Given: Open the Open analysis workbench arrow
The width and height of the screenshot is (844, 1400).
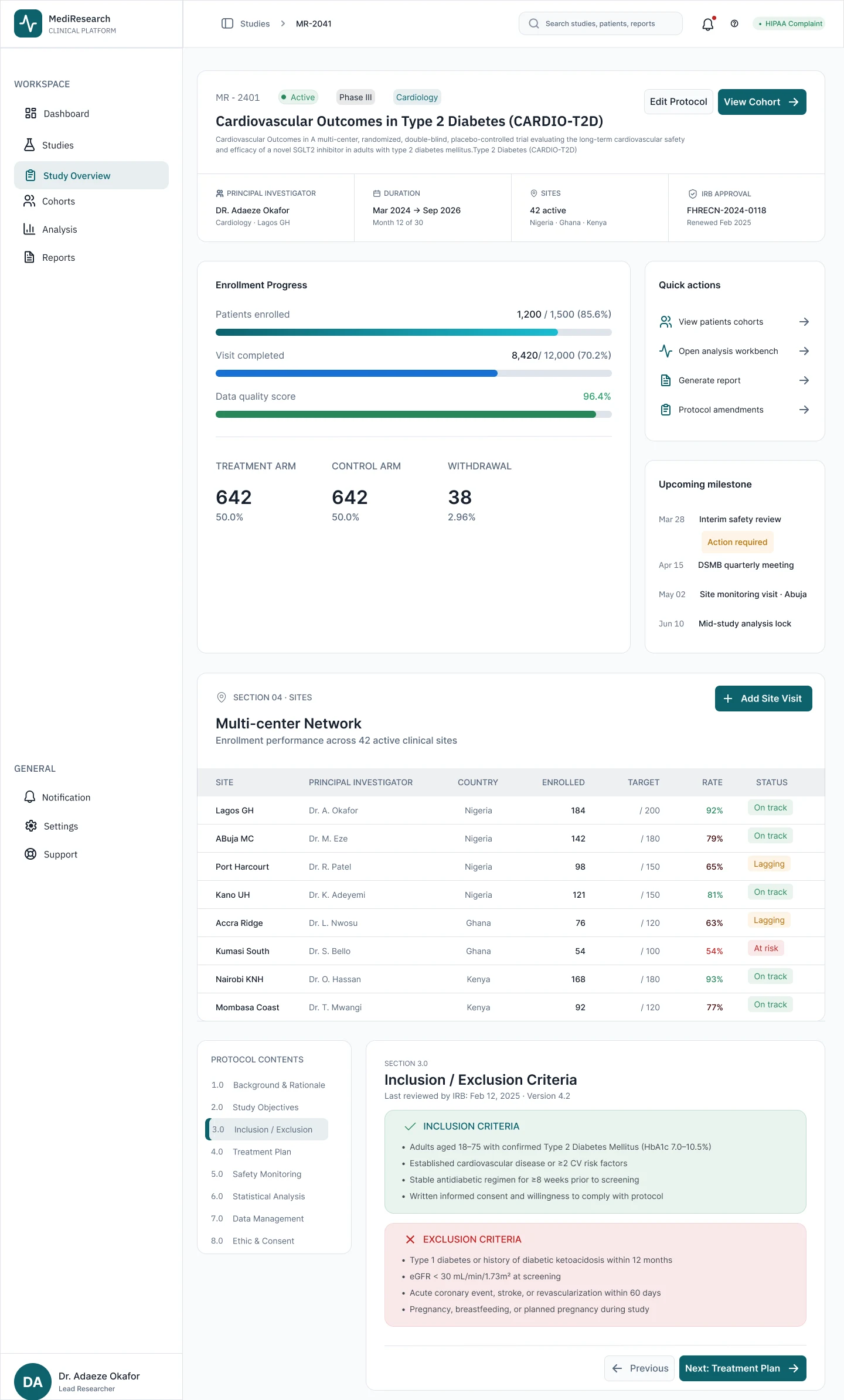Looking at the screenshot, I should tap(804, 351).
